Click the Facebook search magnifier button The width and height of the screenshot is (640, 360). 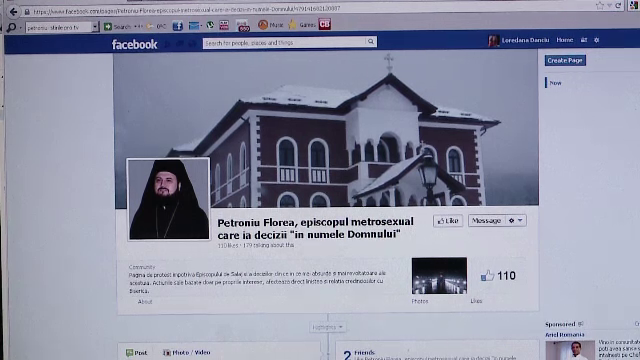click(371, 42)
